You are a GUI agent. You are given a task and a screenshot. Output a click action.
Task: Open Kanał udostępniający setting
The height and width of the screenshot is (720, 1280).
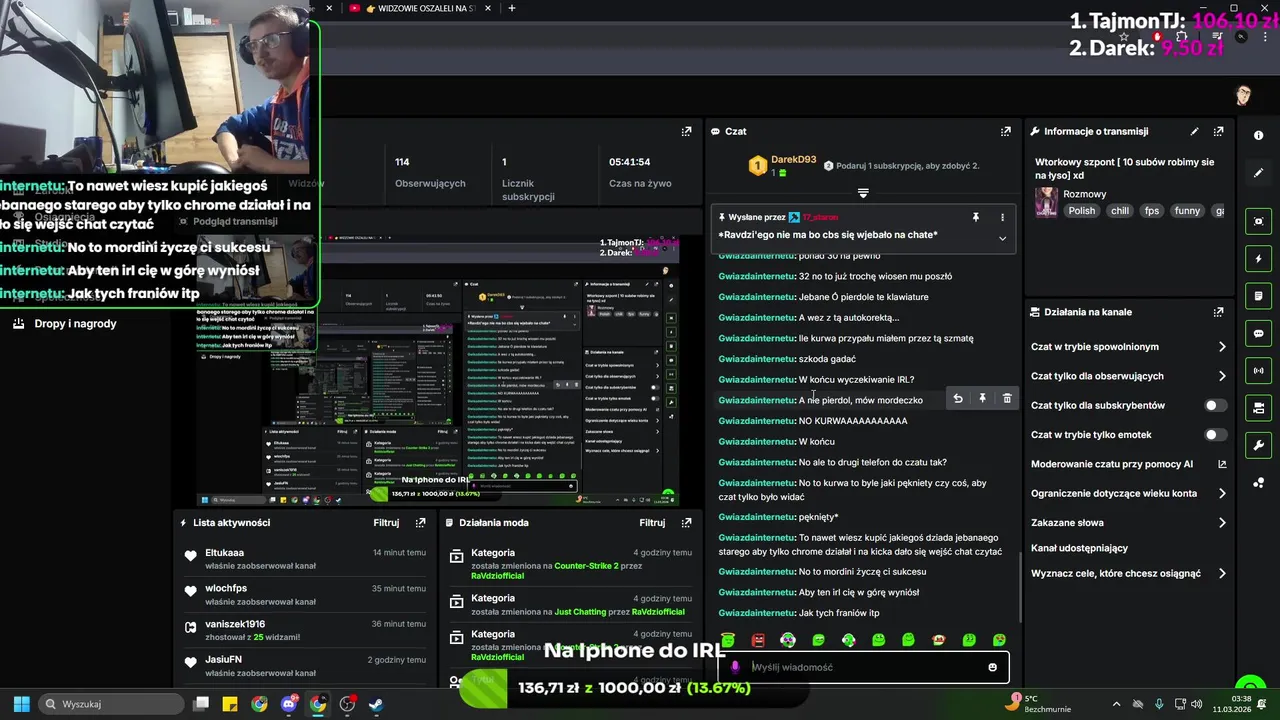pos(1079,548)
